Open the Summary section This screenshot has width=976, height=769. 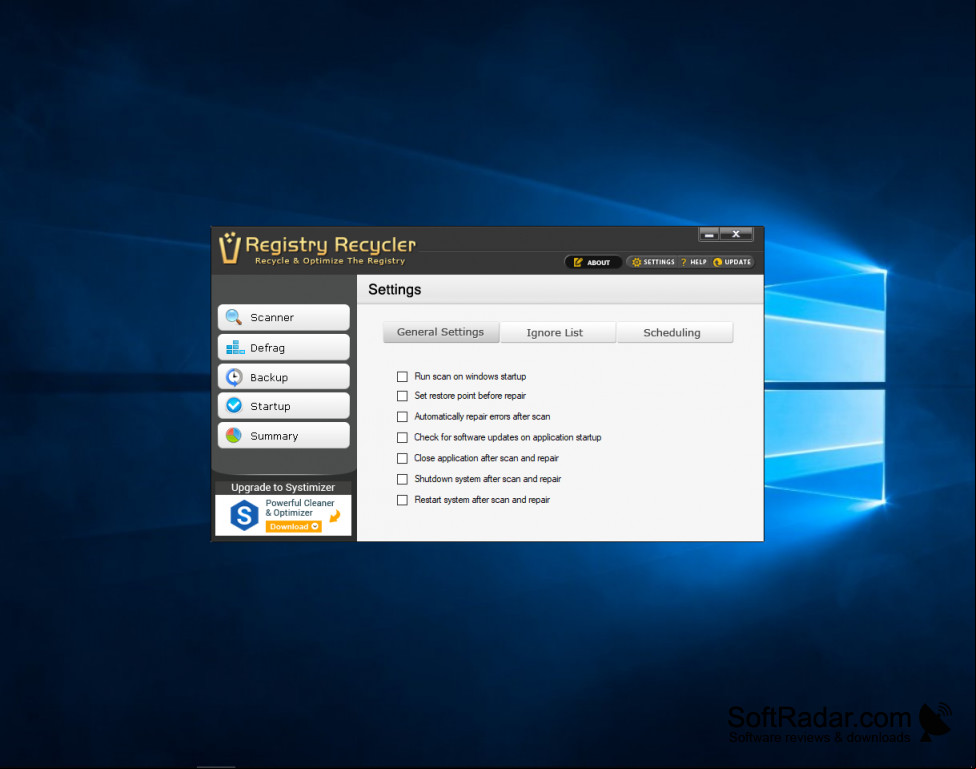coord(283,436)
